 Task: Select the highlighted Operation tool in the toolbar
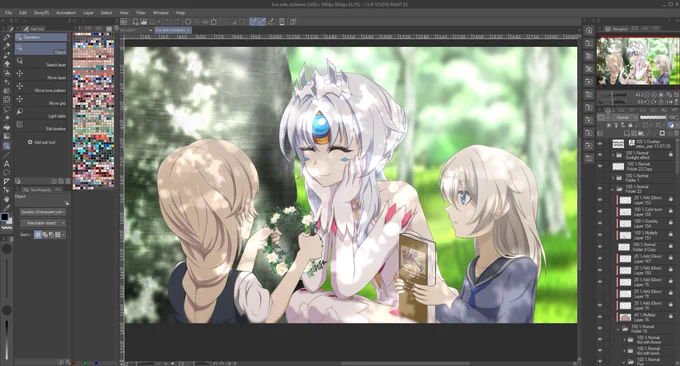pos(7,146)
